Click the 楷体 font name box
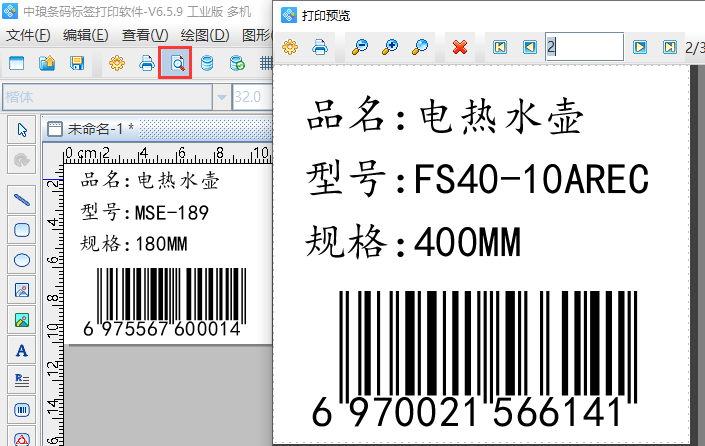The image size is (705, 446). pyautogui.click(x=107, y=97)
